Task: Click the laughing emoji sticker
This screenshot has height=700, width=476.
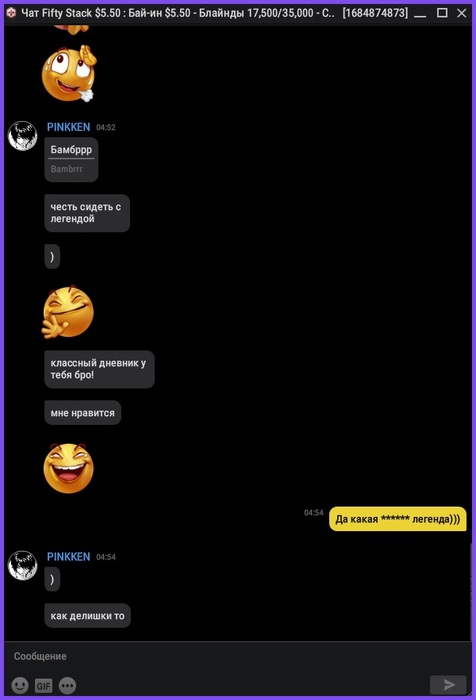Action: pyautogui.click(x=68, y=468)
